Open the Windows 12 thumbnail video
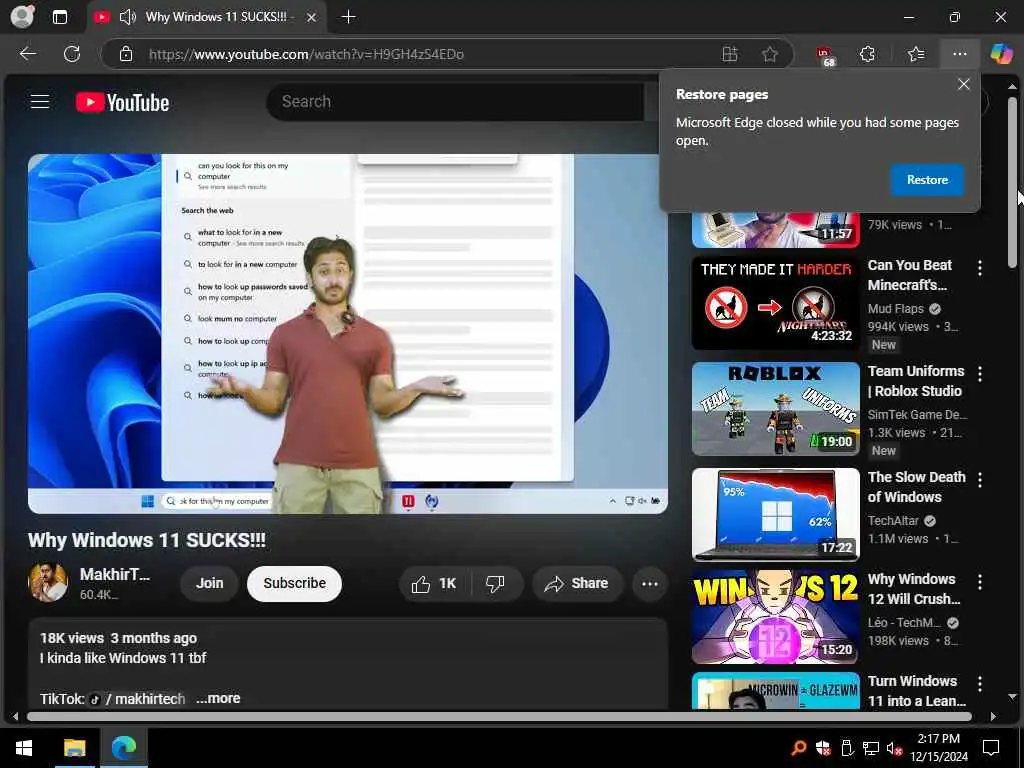This screenshot has width=1024, height=768. pyautogui.click(x=776, y=616)
